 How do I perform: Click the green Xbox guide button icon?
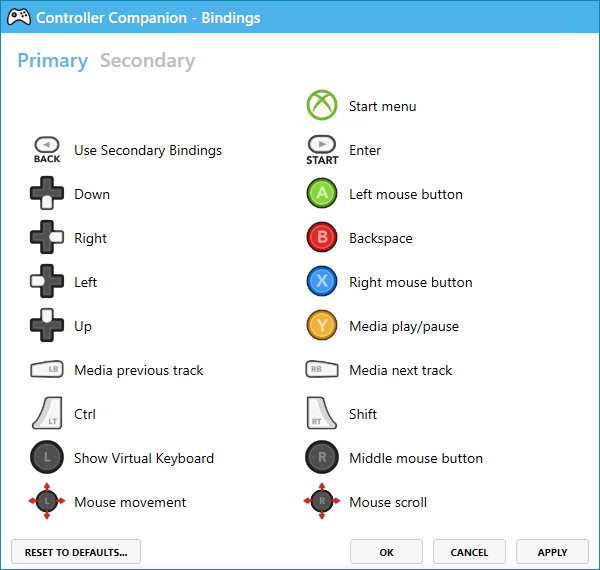pyautogui.click(x=322, y=106)
